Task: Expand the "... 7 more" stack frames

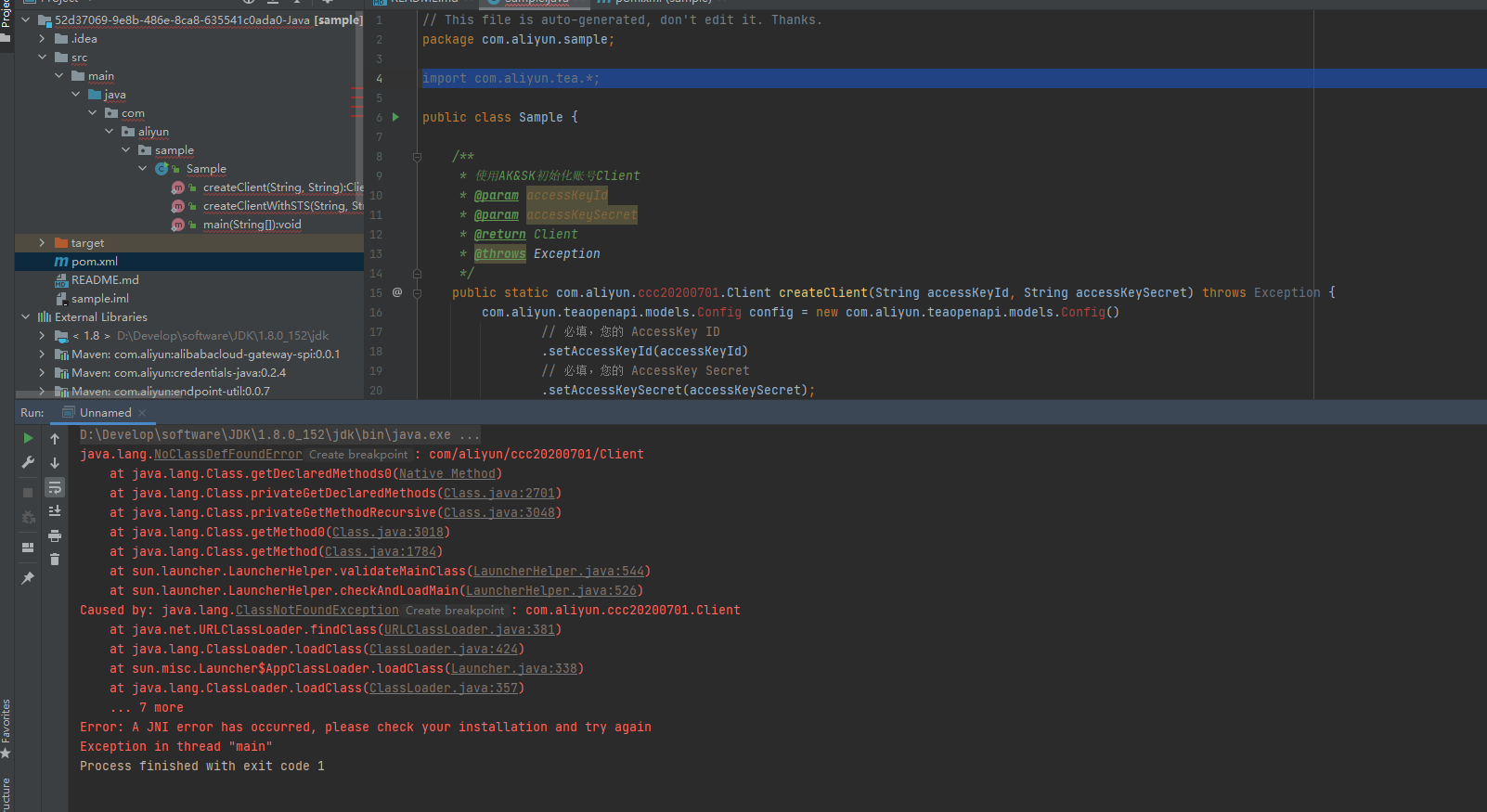Action: (x=147, y=708)
